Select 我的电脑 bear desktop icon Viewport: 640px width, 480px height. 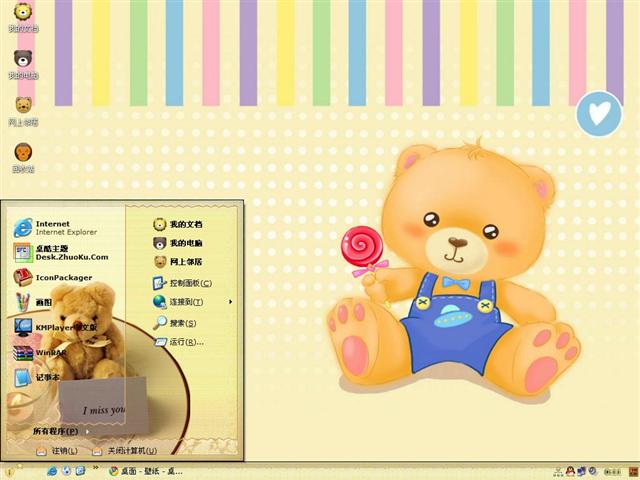[23, 64]
